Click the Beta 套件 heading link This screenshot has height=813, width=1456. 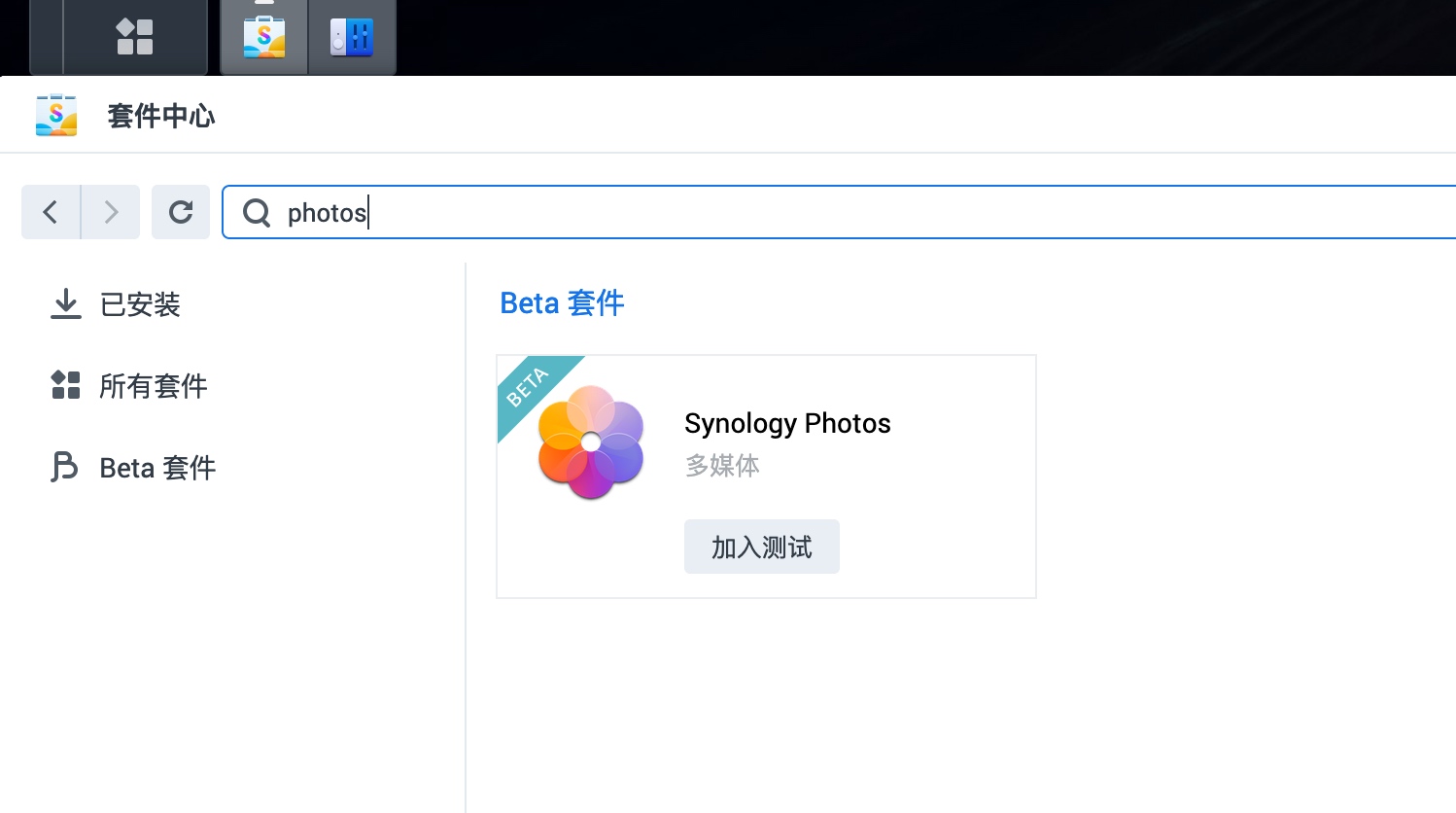coord(562,303)
